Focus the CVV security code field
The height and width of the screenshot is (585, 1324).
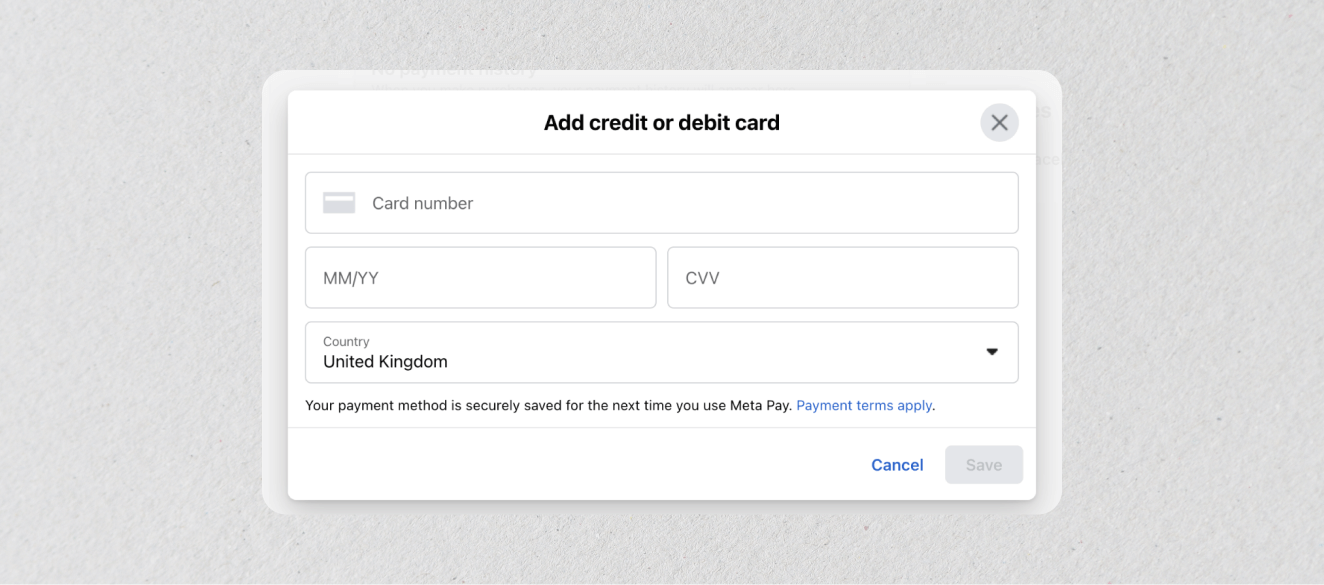(842, 277)
